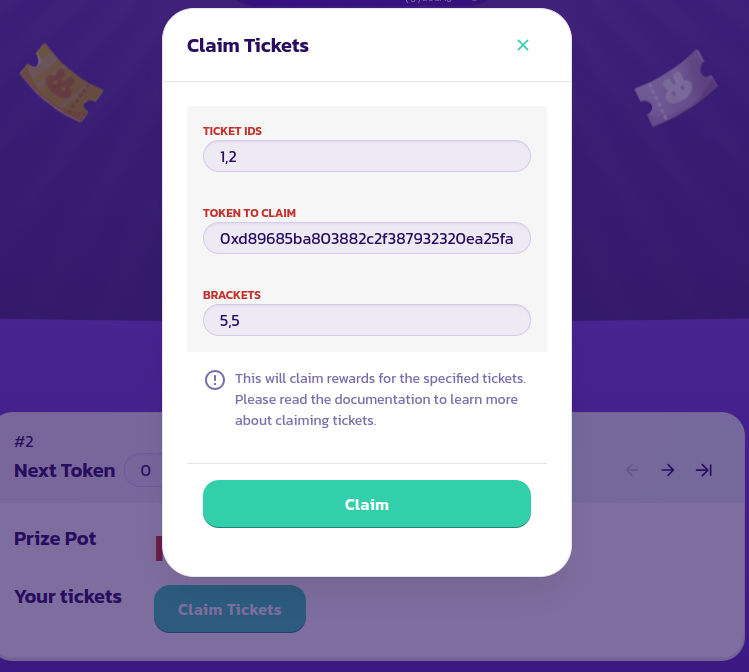Jump to latest round arrow icon
This screenshot has height=672, width=749.
pyautogui.click(x=704, y=470)
